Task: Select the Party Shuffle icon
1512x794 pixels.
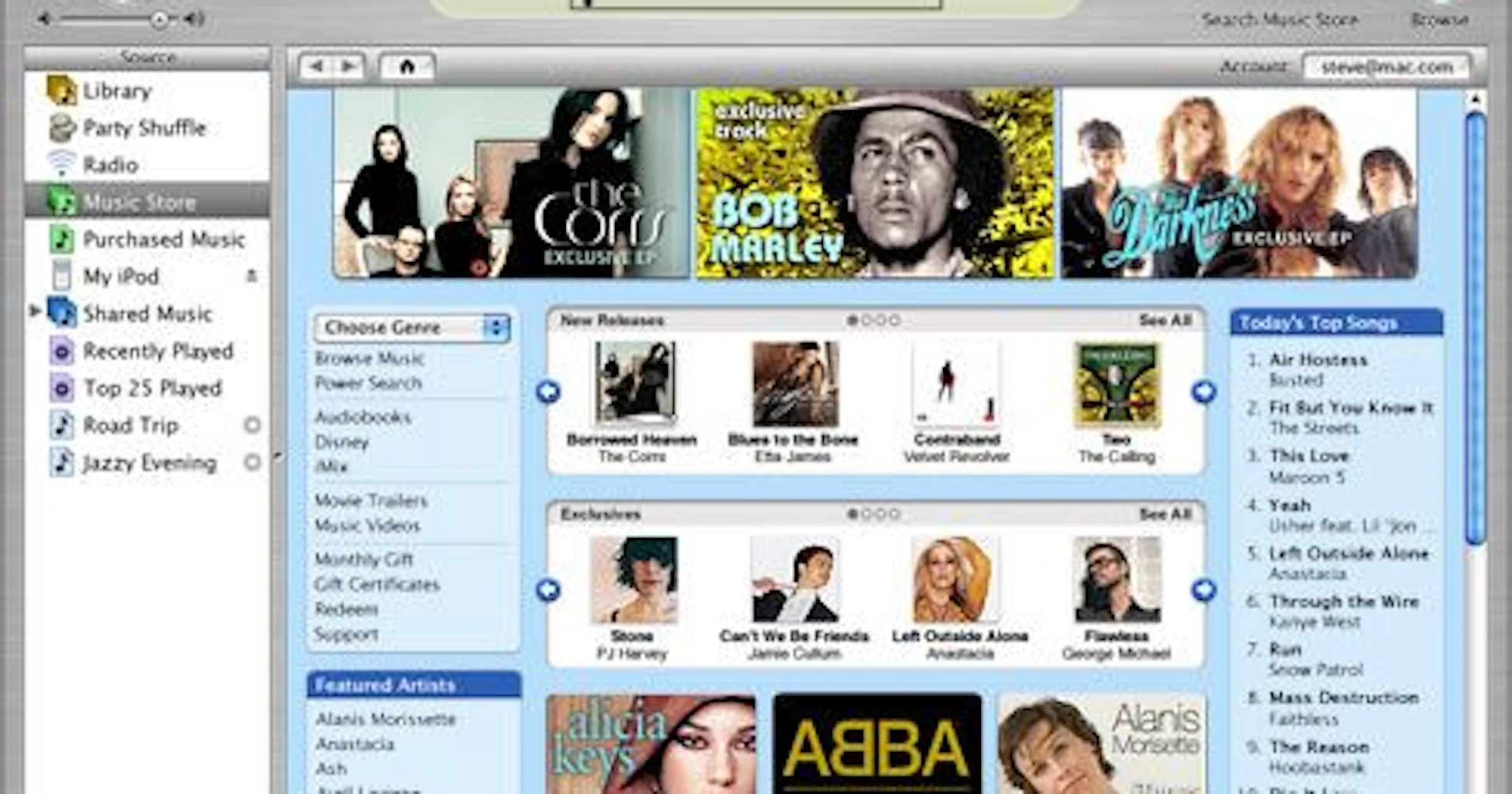Action: click(x=62, y=128)
